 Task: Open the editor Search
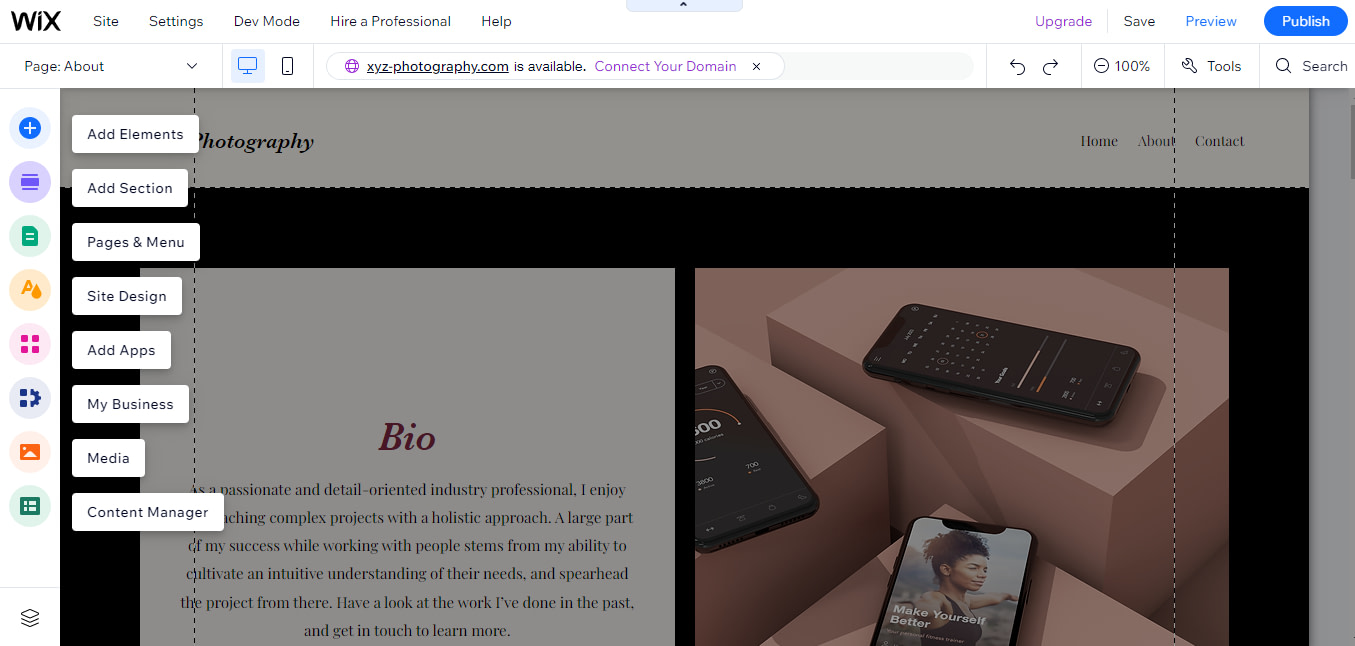point(1310,65)
